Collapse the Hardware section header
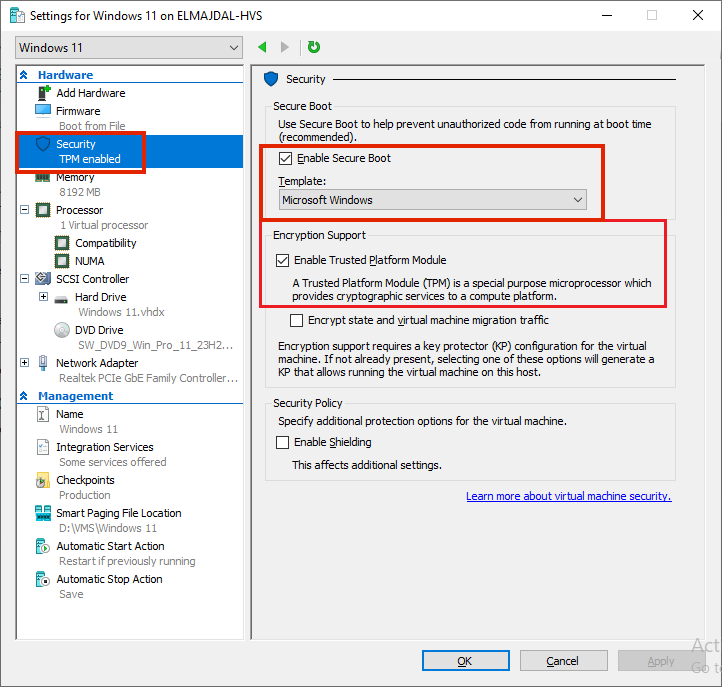The image size is (722, 687). pyautogui.click(x=24, y=75)
